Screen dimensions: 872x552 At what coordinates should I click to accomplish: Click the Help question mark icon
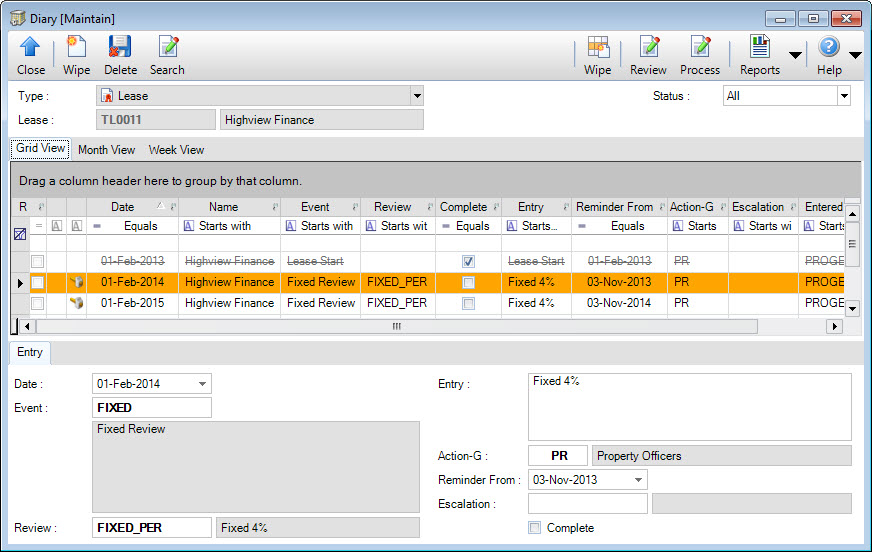[x=829, y=47]
